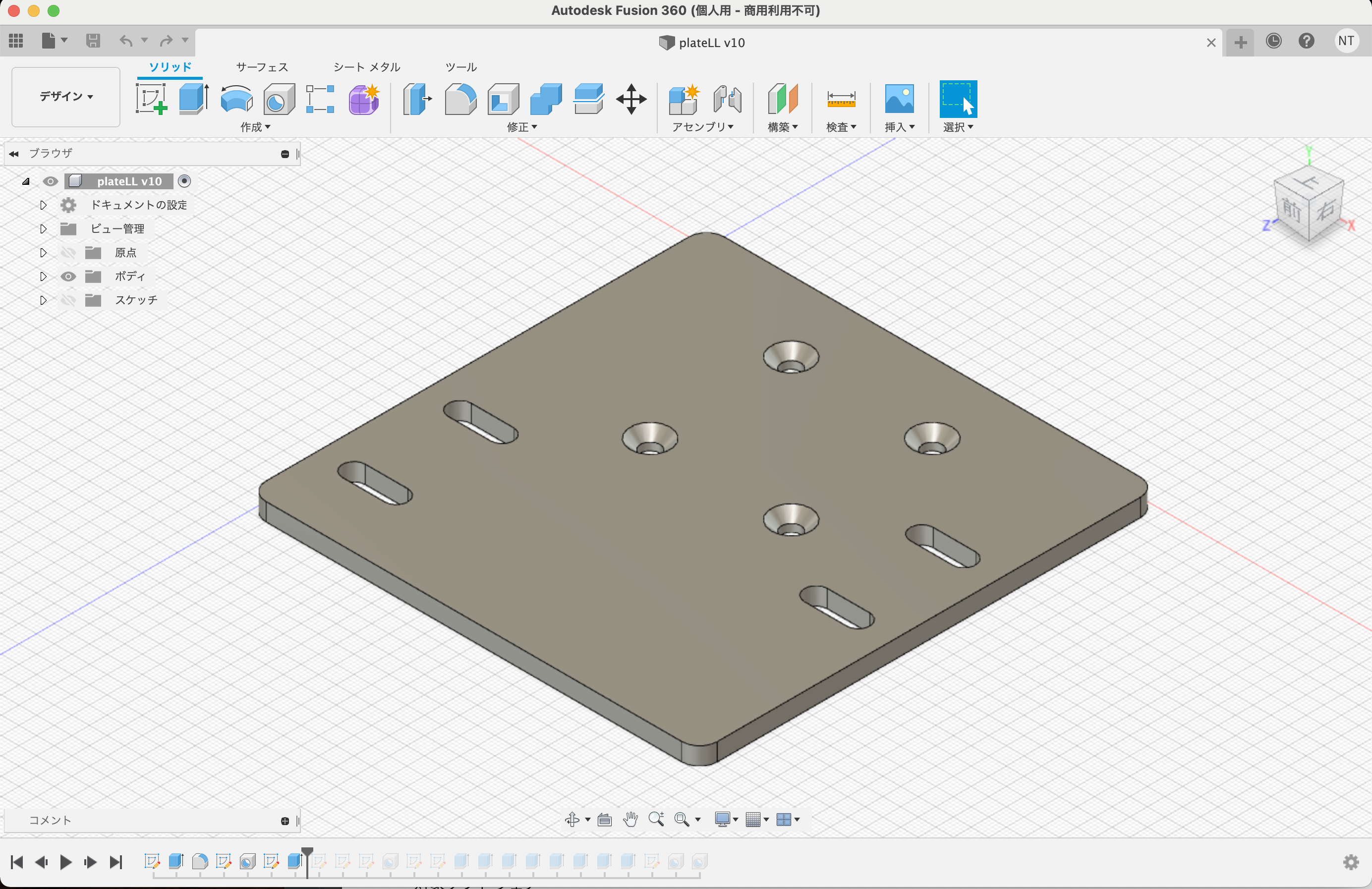
Task: Select the New Component tool
Action: [x=685, y=99]
